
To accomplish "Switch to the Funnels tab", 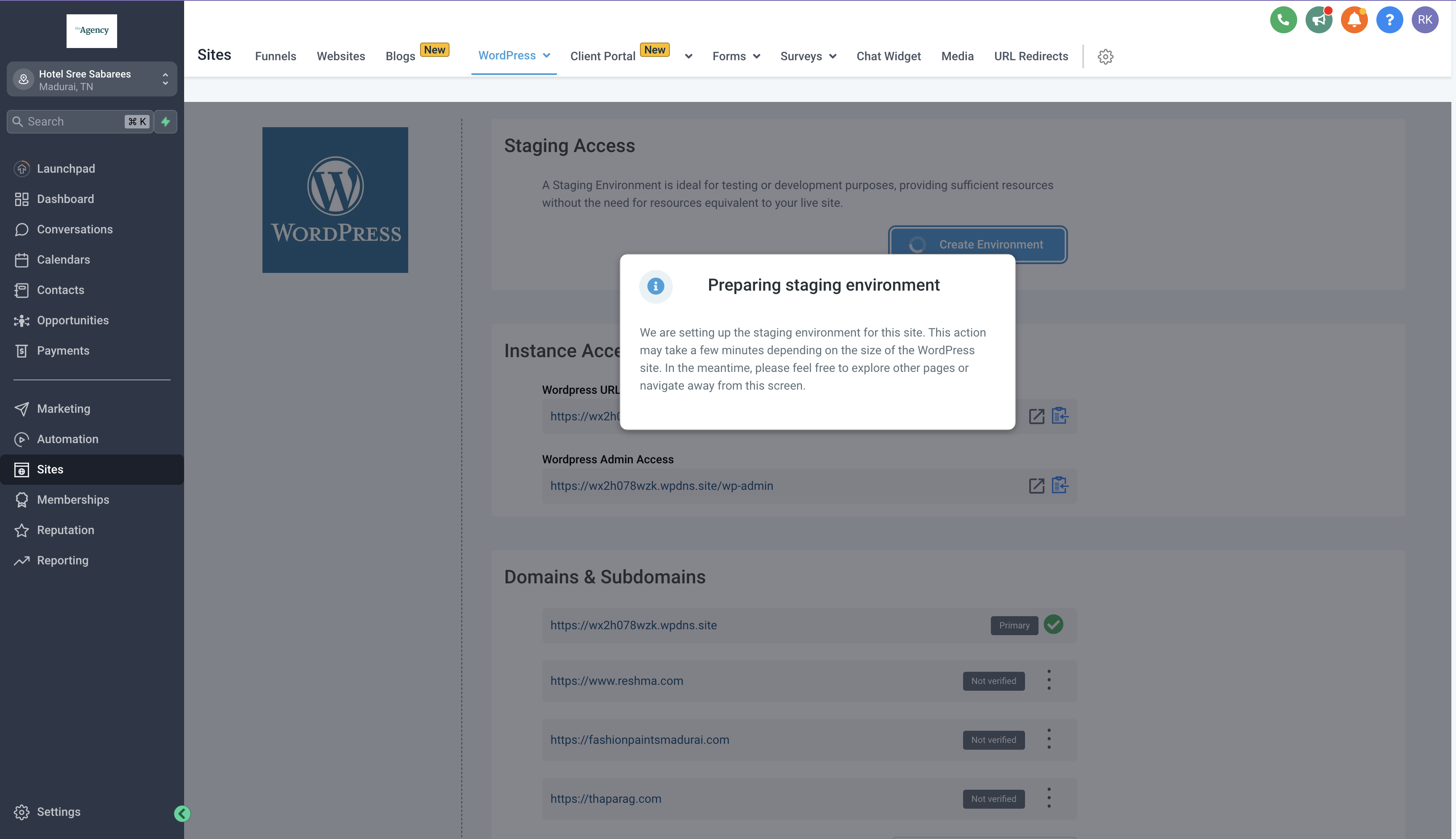I will [276, 56].
